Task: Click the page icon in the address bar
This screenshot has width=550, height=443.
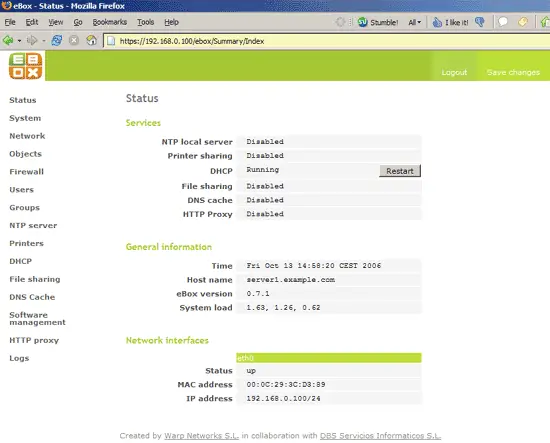Action: tap(111, 41)
